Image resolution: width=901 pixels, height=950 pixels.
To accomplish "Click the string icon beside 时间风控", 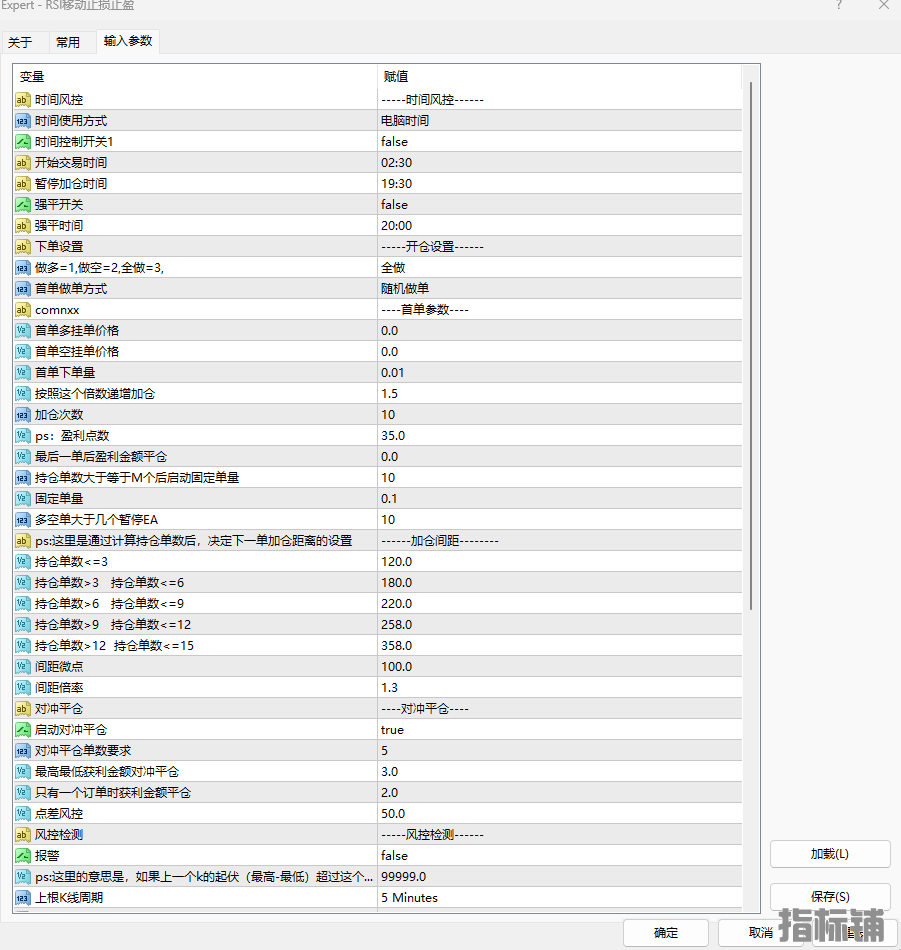I will tap(23, 100).
